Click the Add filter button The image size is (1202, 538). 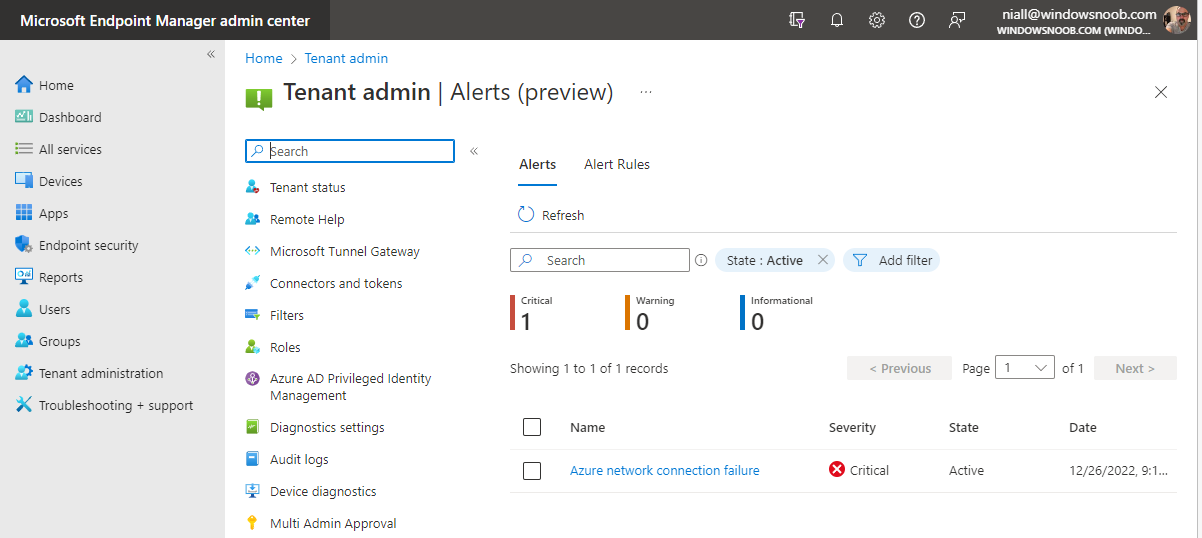coord(892,260)
